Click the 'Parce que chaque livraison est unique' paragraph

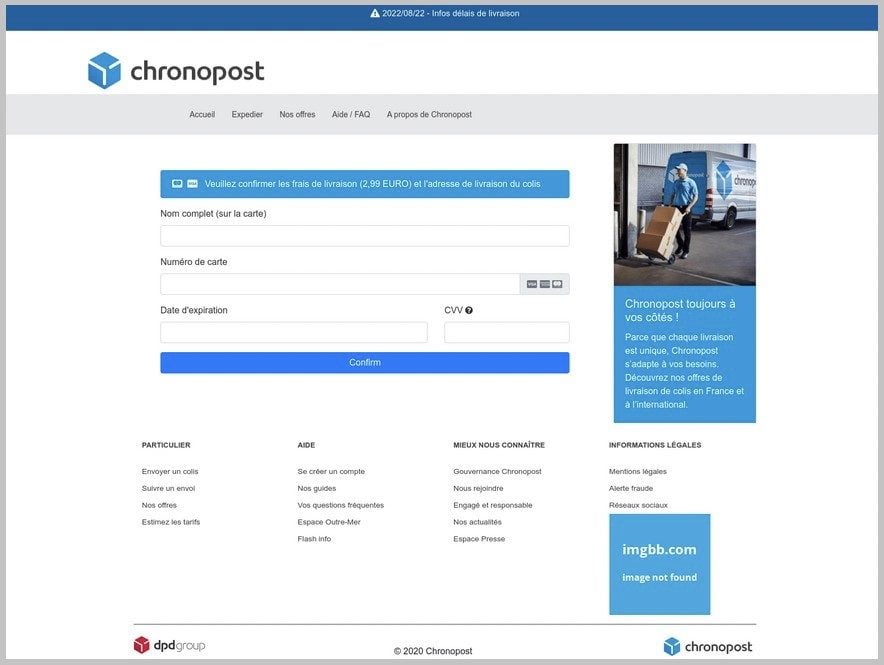point(684,371)
